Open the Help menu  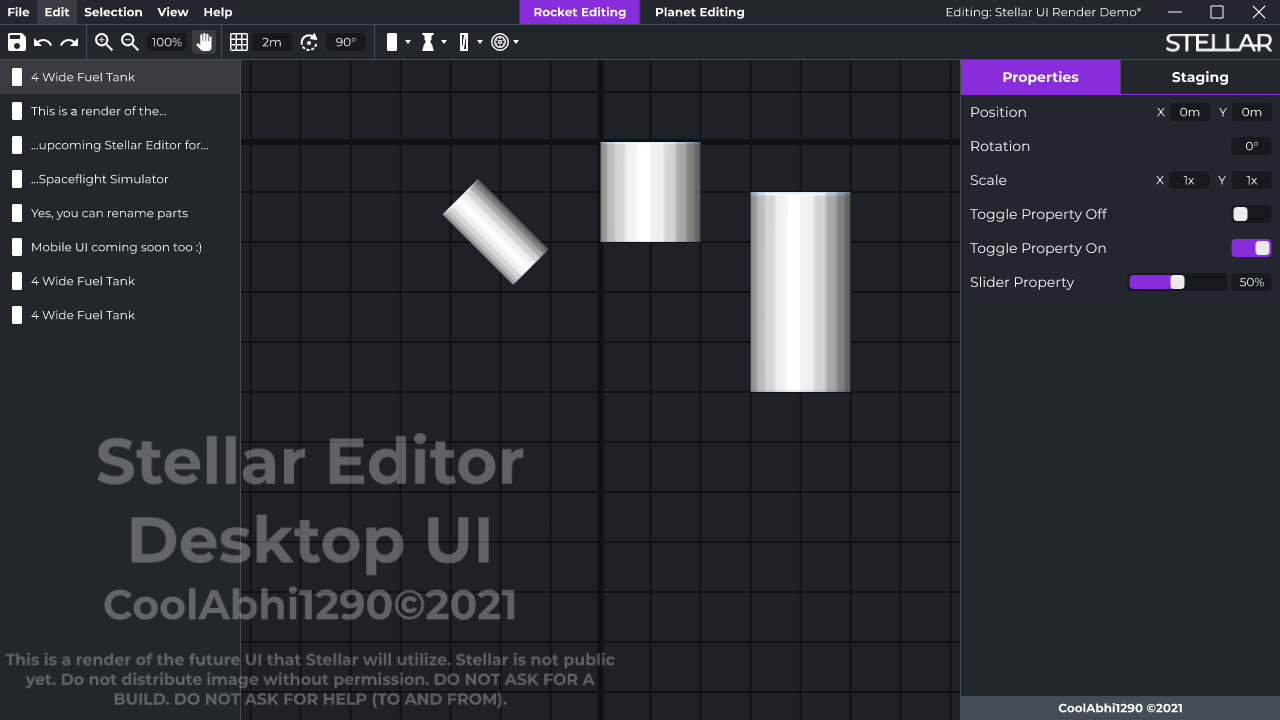(218, 12)
